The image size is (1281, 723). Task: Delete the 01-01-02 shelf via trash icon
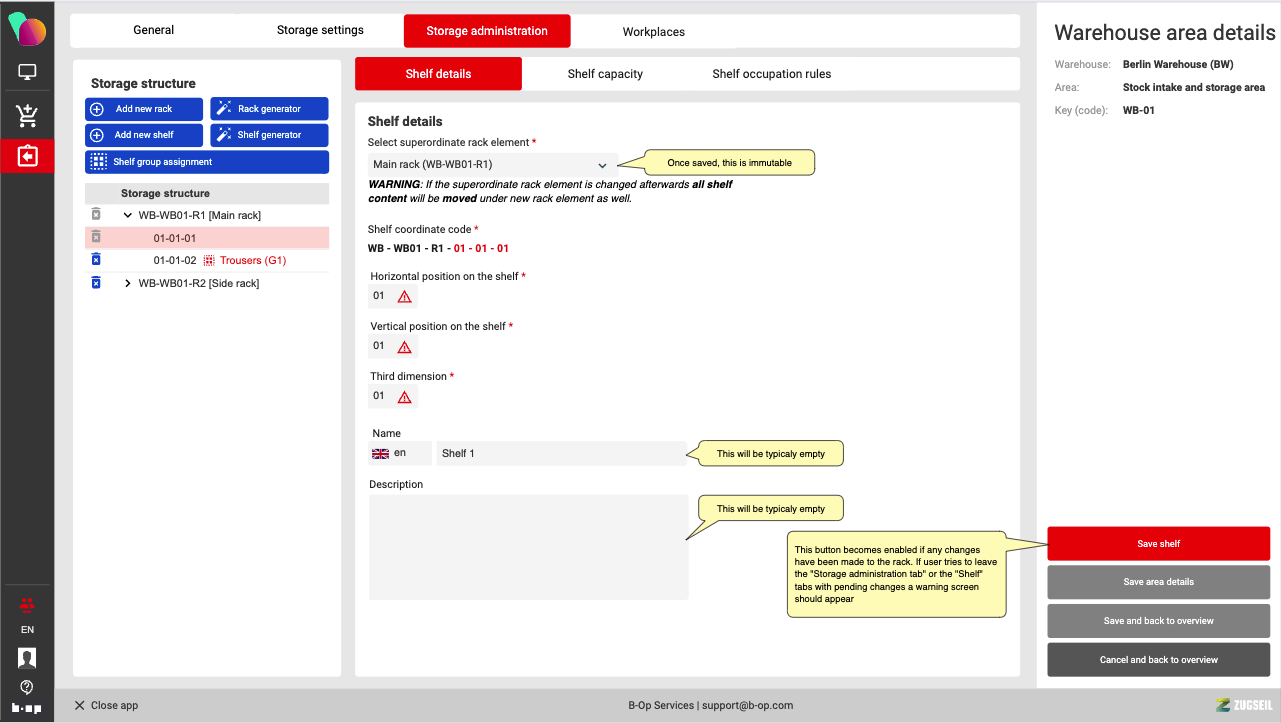tap(96, 260)
